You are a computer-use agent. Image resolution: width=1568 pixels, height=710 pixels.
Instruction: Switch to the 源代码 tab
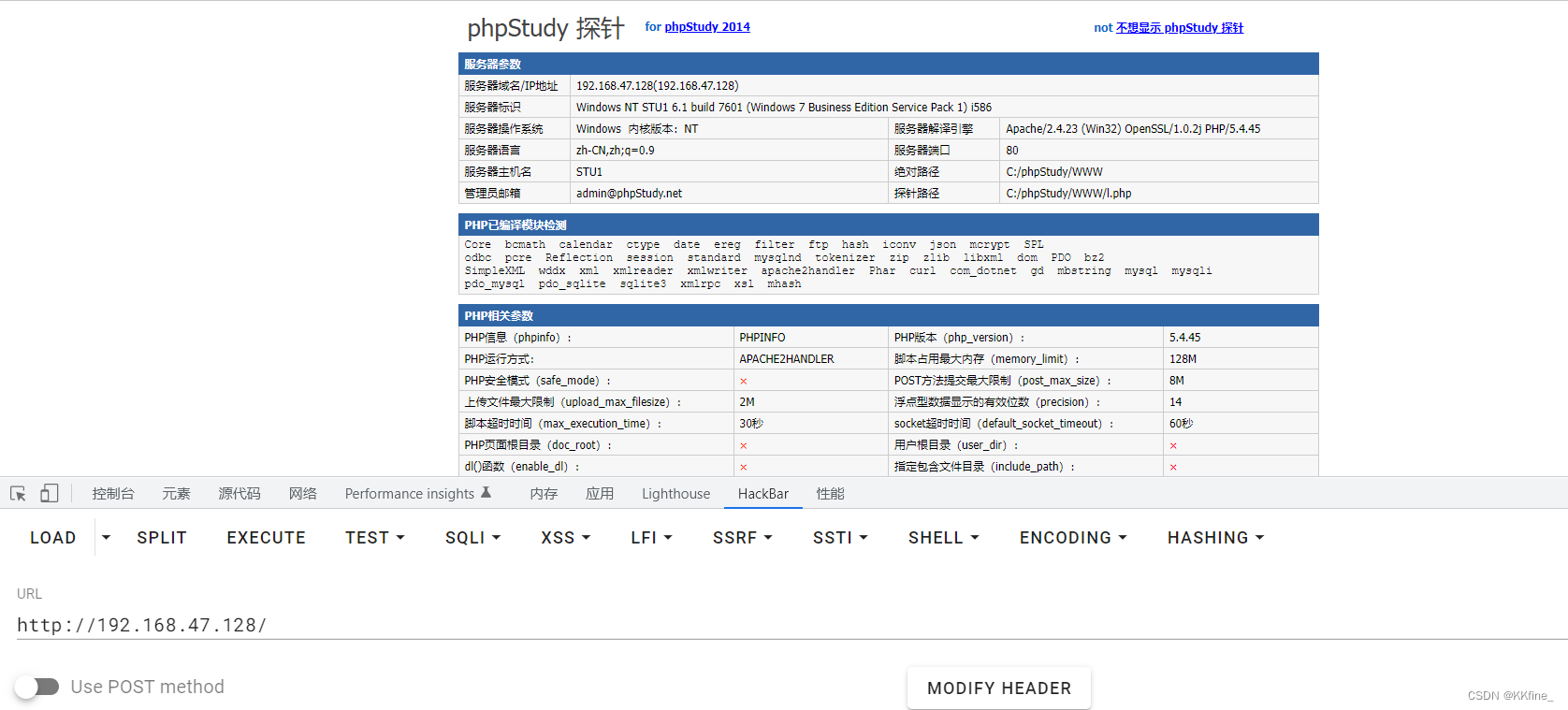240,493
